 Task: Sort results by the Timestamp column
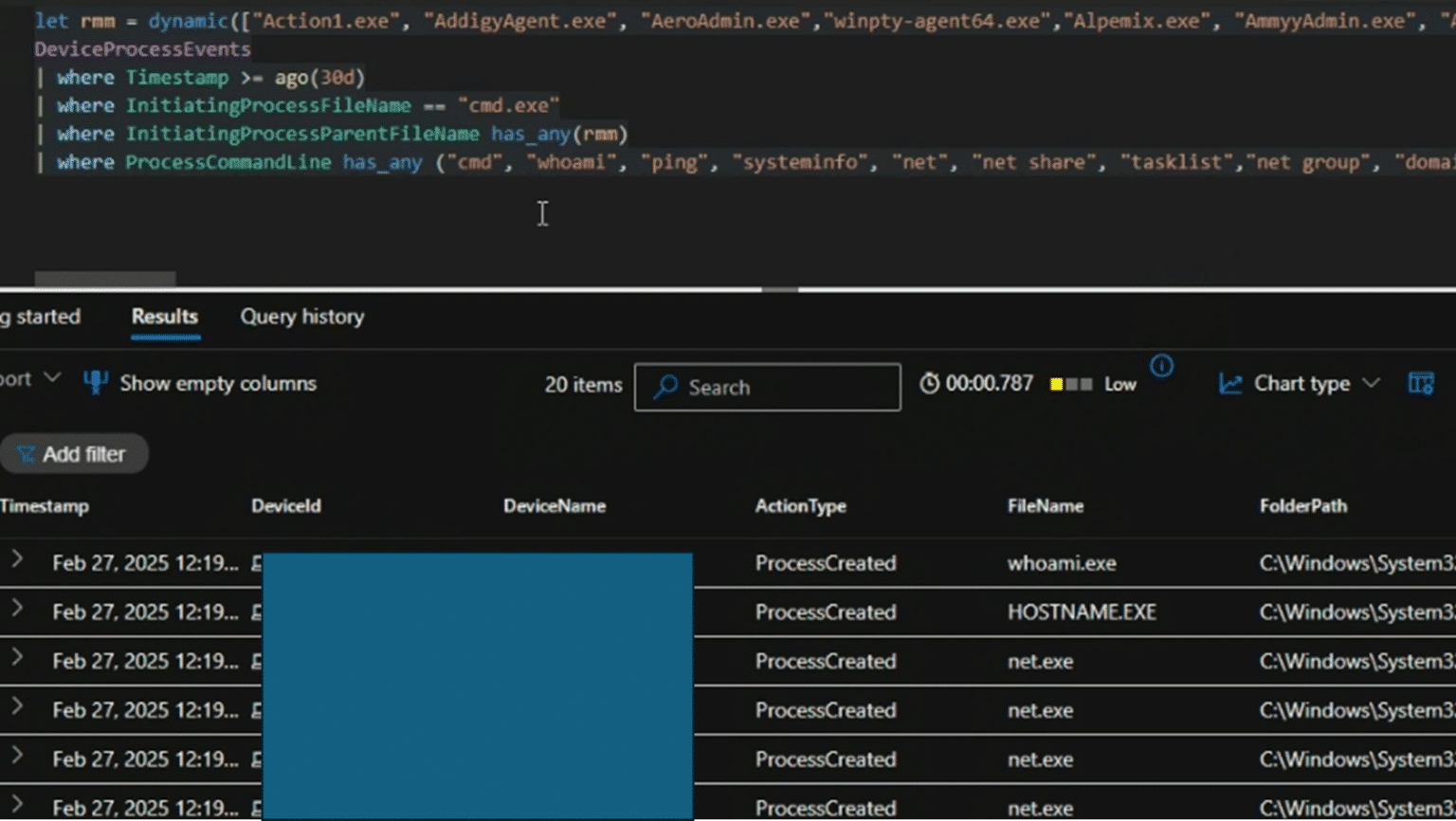(45, 505)
